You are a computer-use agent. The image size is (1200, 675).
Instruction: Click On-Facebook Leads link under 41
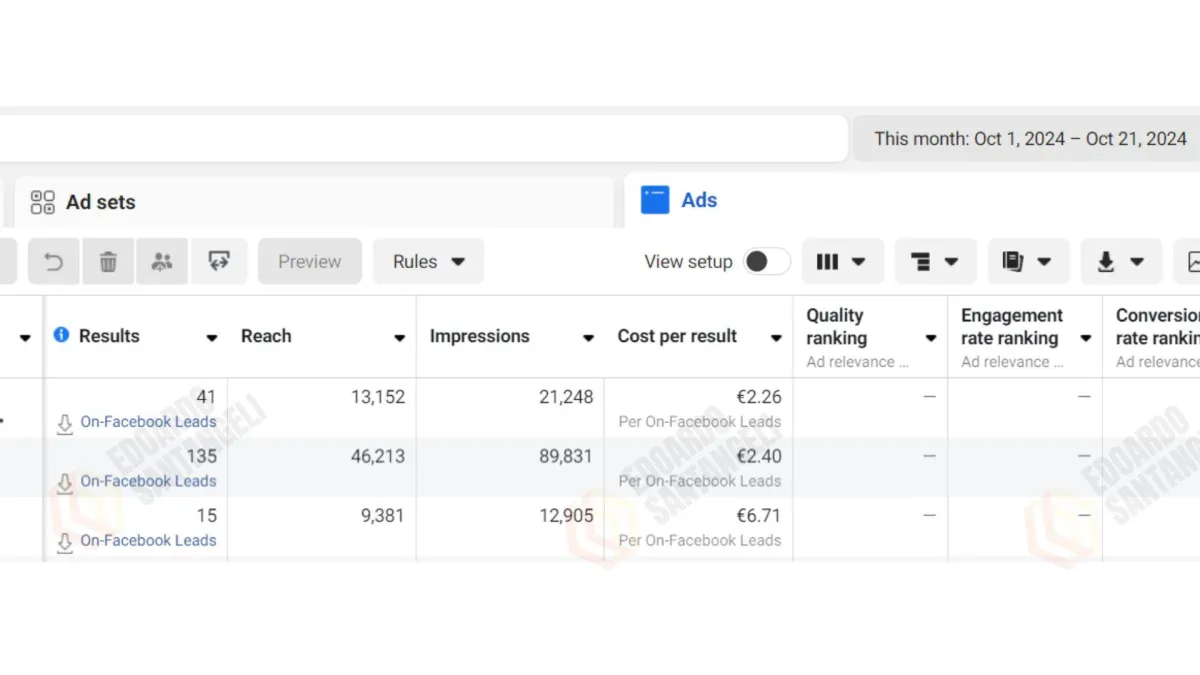pyautogui.click(x=148, y=422)
